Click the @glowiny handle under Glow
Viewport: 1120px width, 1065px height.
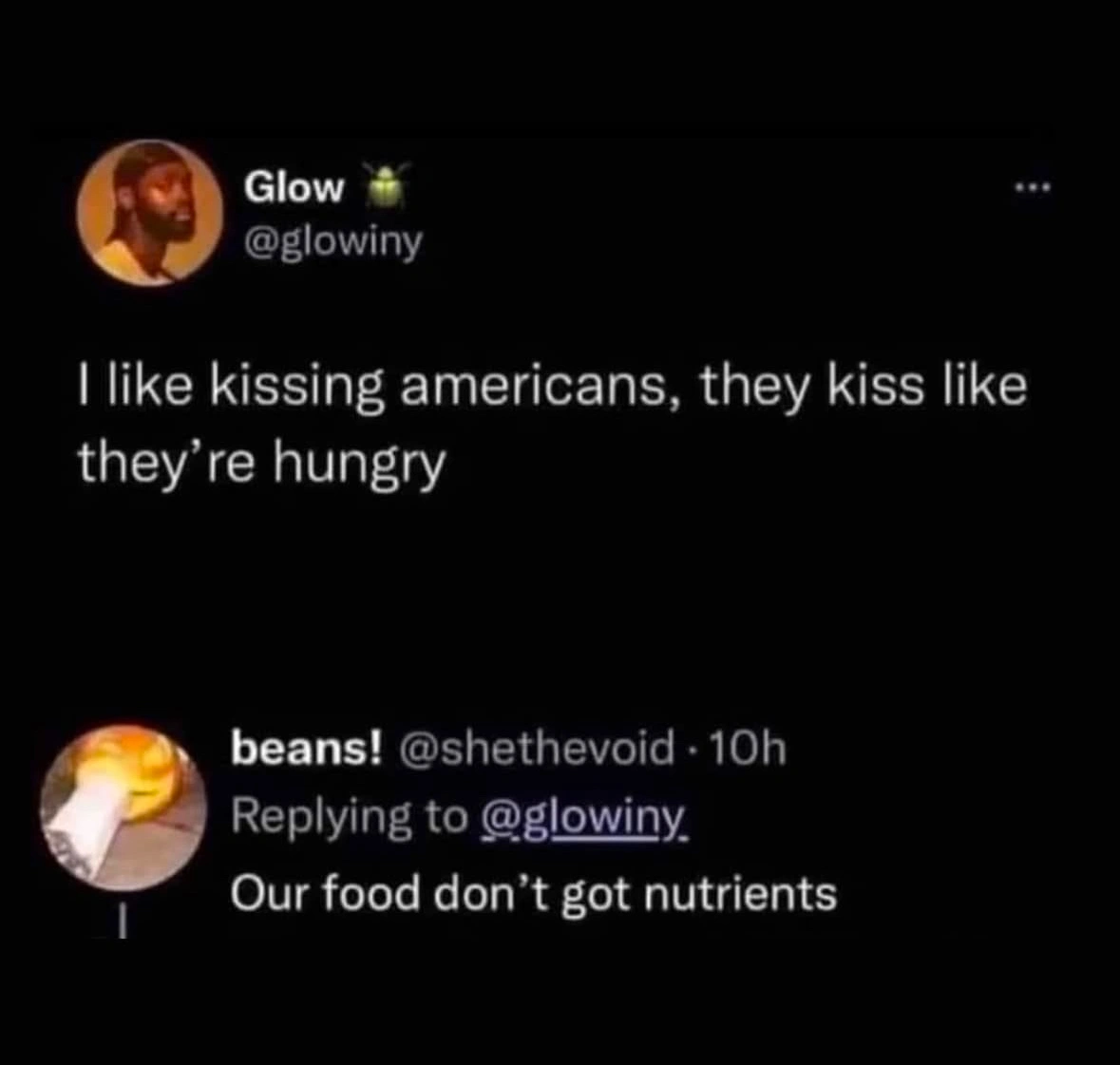tap(332, 243)
